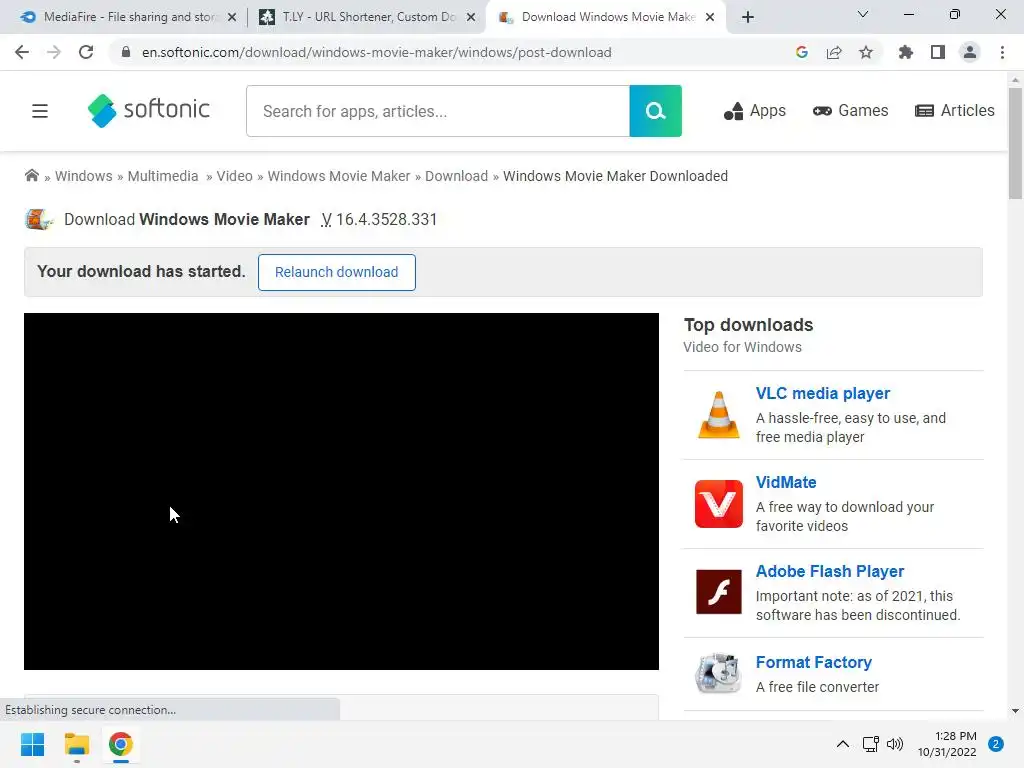Image resolution: width=1024 pixels, height=768 pixels.
Task: Open Chrome's three-dot menu
Action: click(1002, 52)
